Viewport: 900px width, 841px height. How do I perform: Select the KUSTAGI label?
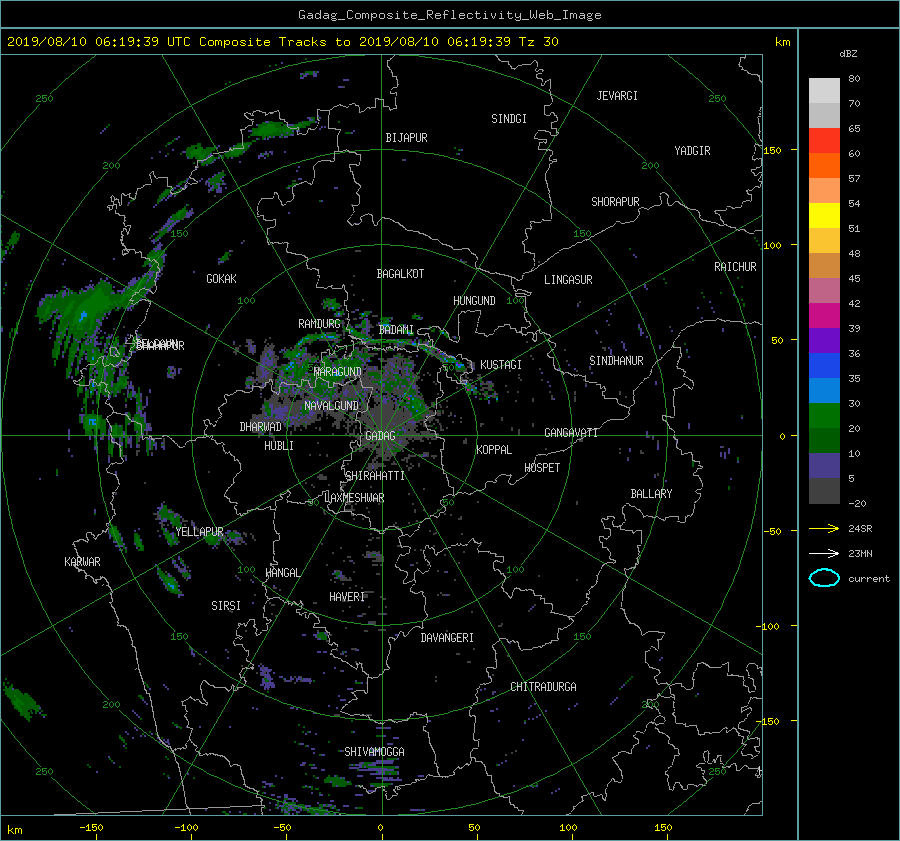[501, 365]
